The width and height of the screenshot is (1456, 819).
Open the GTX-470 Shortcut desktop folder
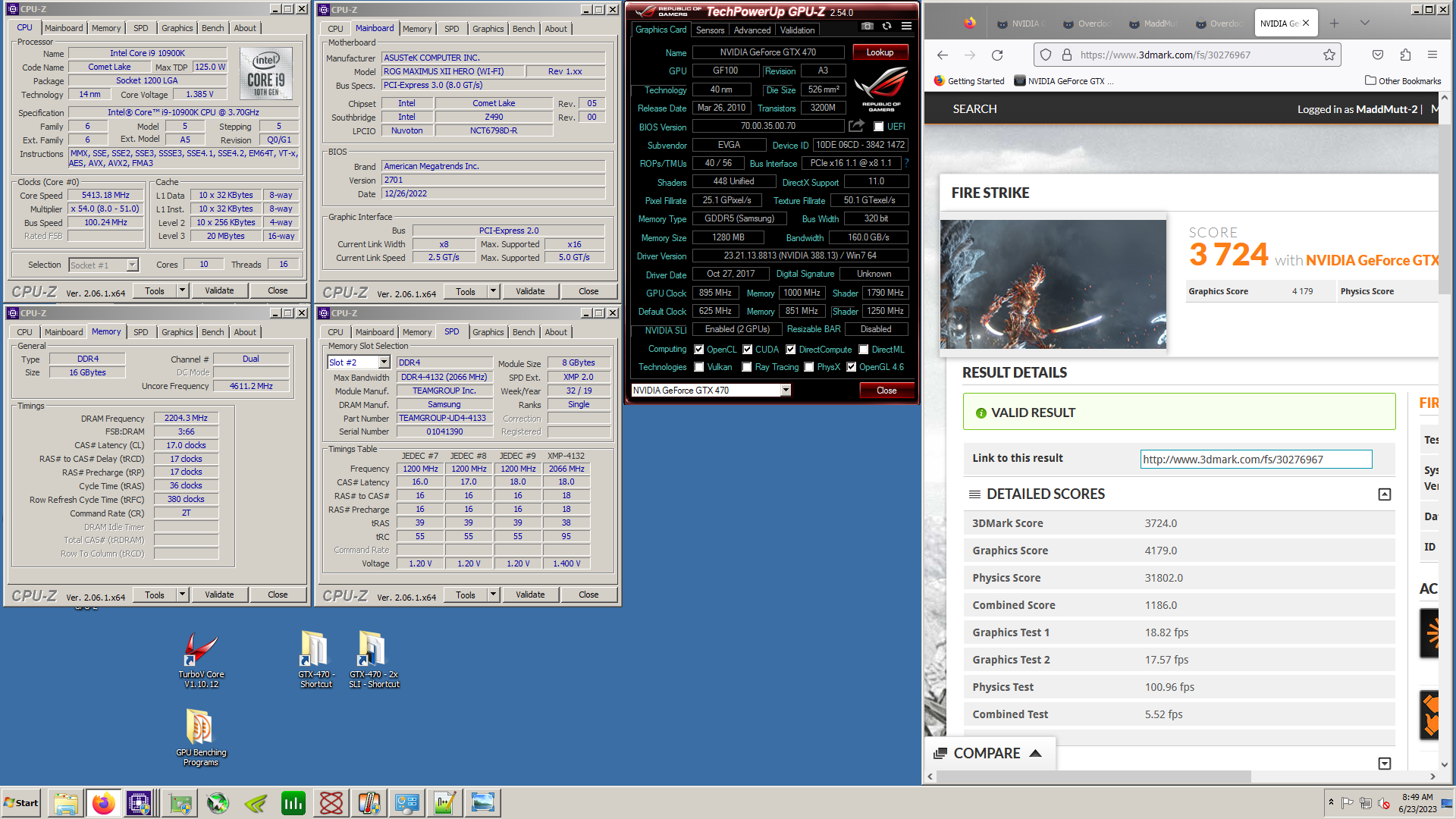tap(315, 660)
